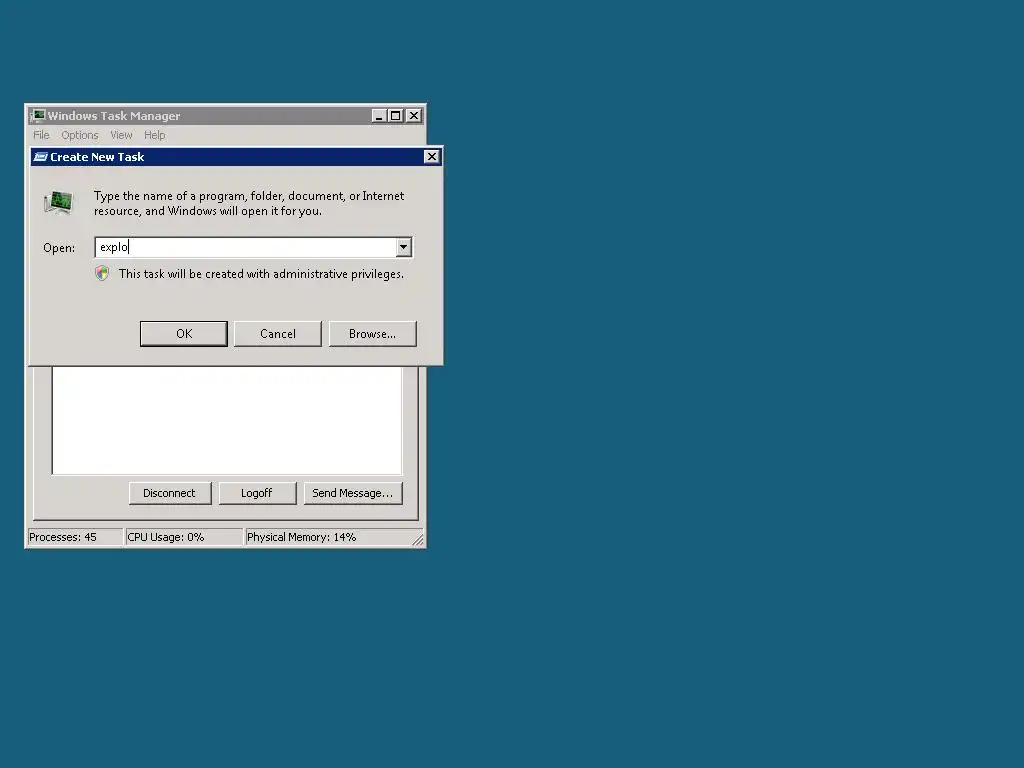Click the empty users list in Task Manager
The width and height of the screenshot is (1024, 768).
[227, 421]
